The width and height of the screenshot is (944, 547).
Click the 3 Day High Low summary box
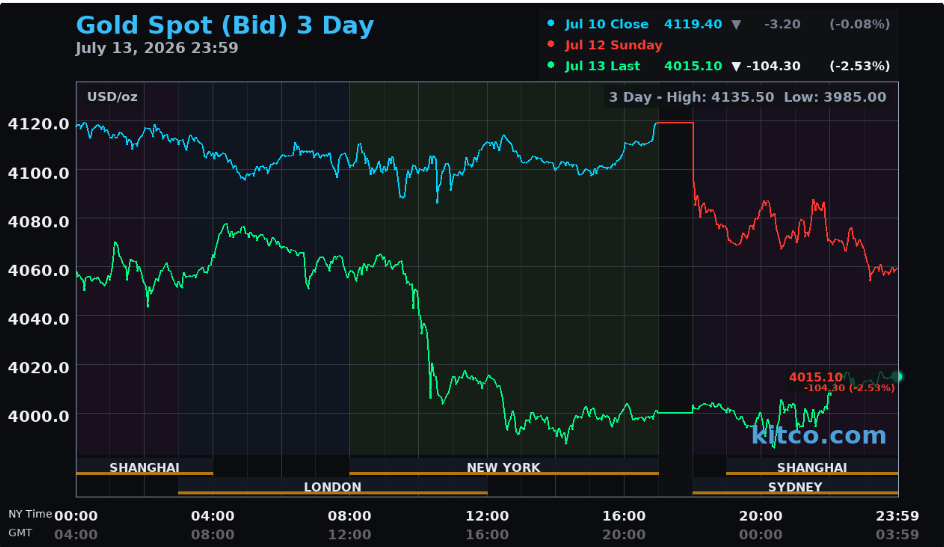(x=747, y=97)
